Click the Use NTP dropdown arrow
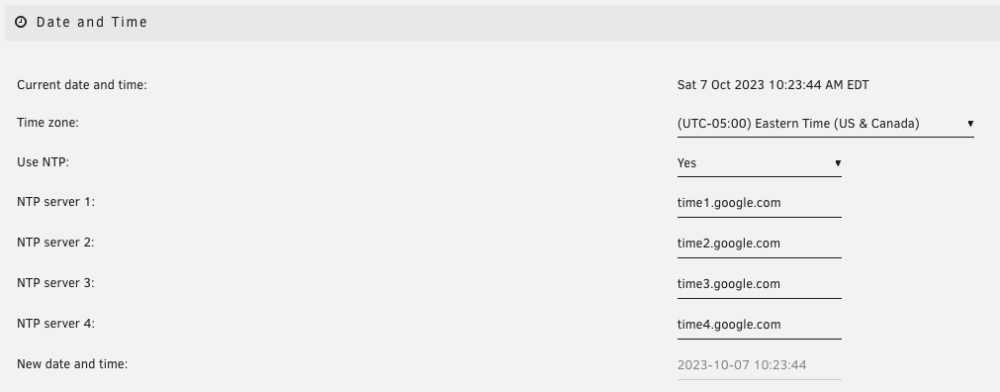 click(838, 163)
